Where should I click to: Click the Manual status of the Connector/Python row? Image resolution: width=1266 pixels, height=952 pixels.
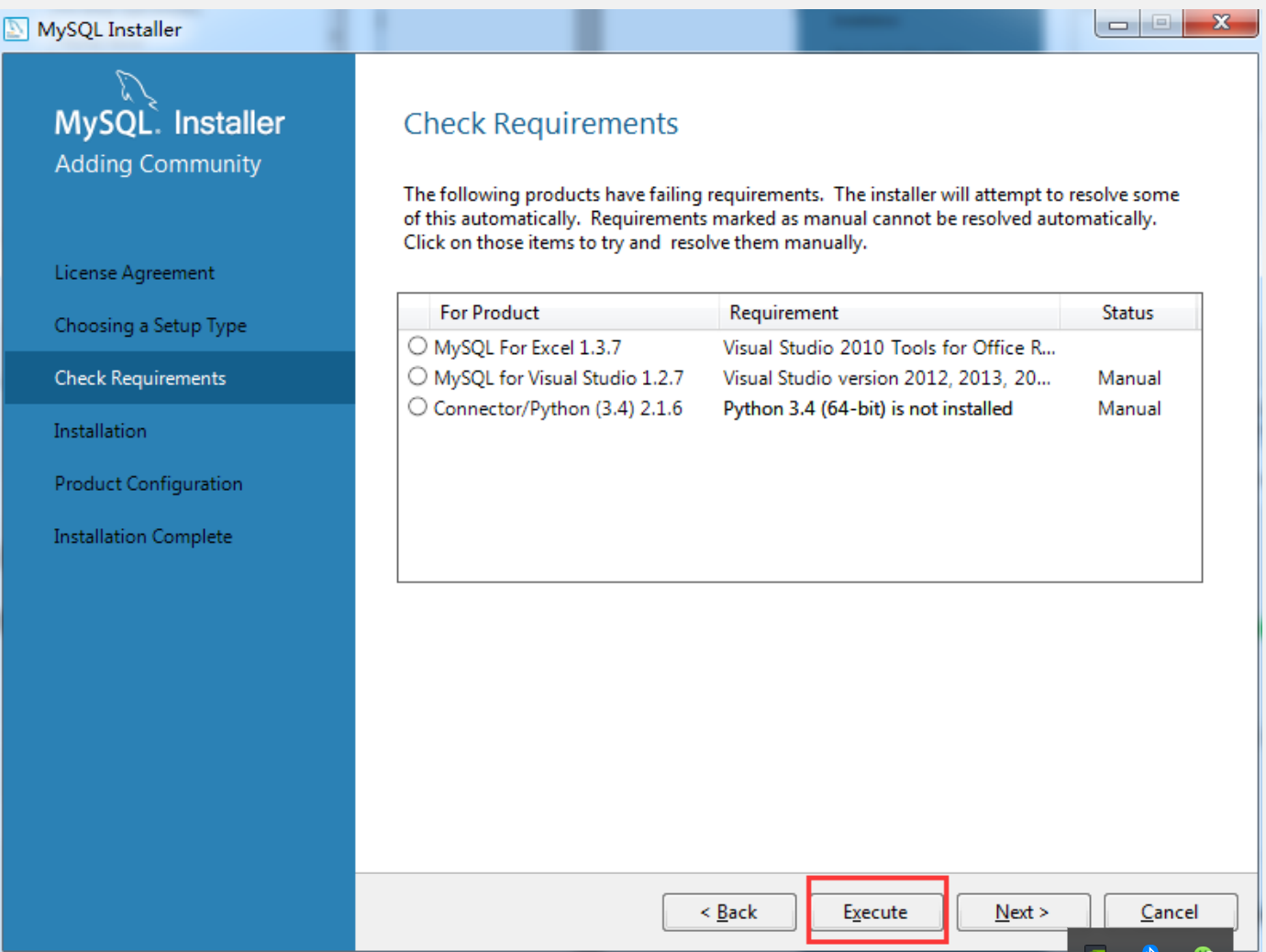[1129, 408]
